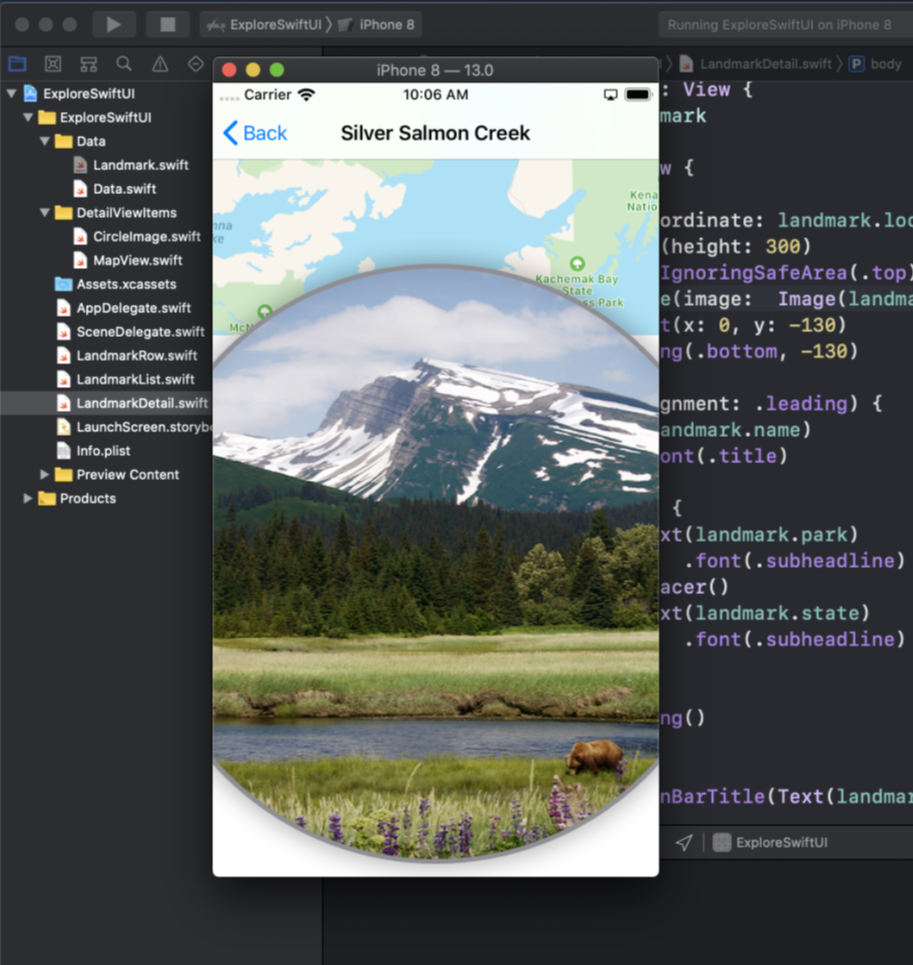The width and height of the screenshot is (913, 965).
Task: Show the Project navigator folder icon
Action: (17, 63)
